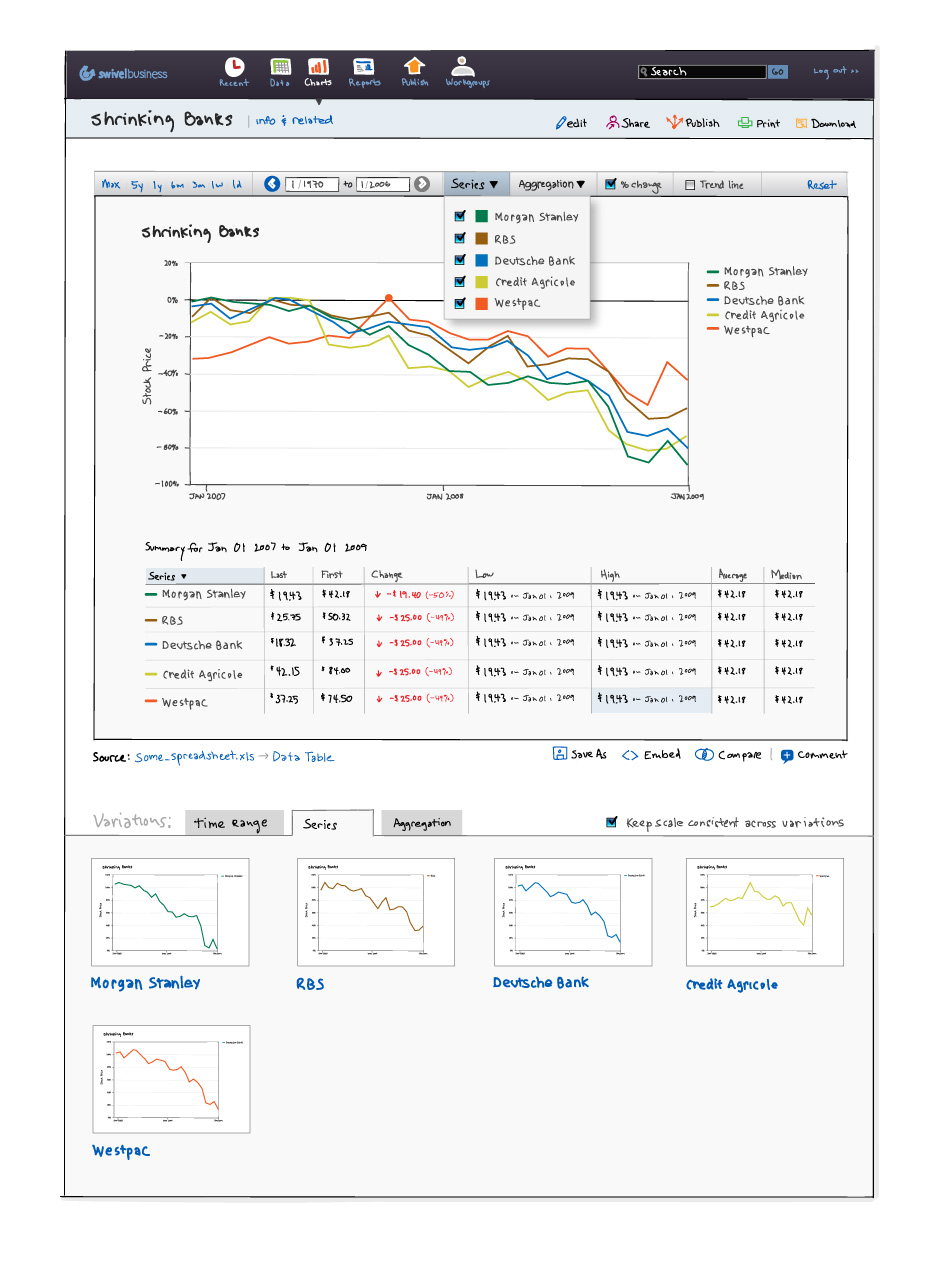Image resolution: width=940 pixels, height=1262 pixels.
Task: Enable the Trend line checkbox
Action: click(690, 185)
